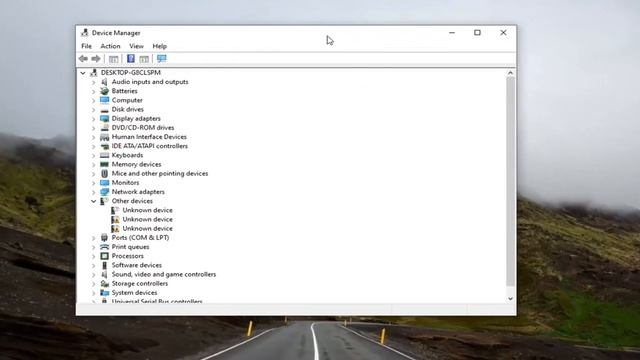Expand the System devices node arrow

coord(93,293)
